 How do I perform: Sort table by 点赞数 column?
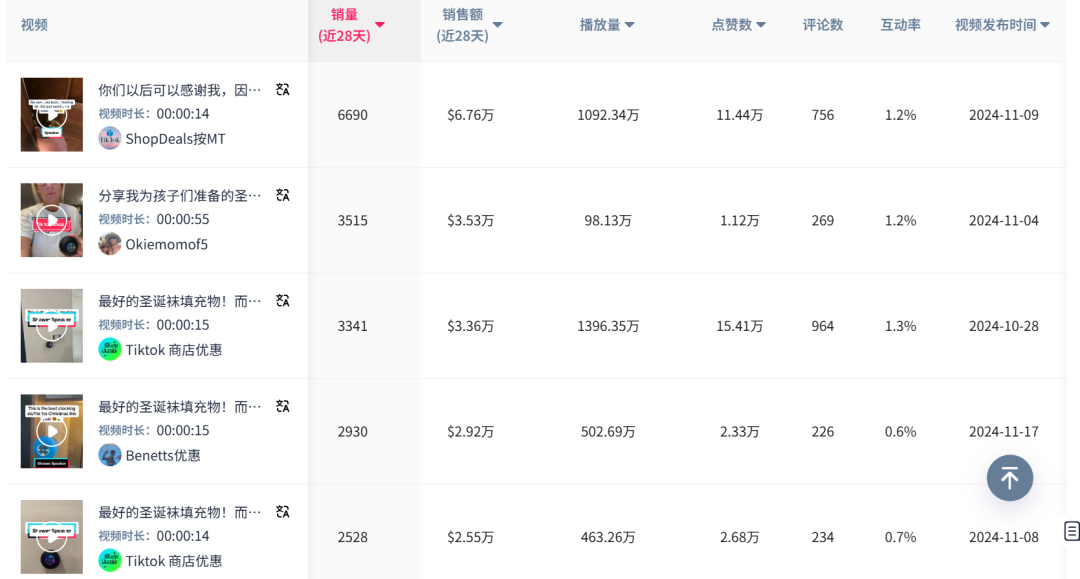[x=761, y=25]
